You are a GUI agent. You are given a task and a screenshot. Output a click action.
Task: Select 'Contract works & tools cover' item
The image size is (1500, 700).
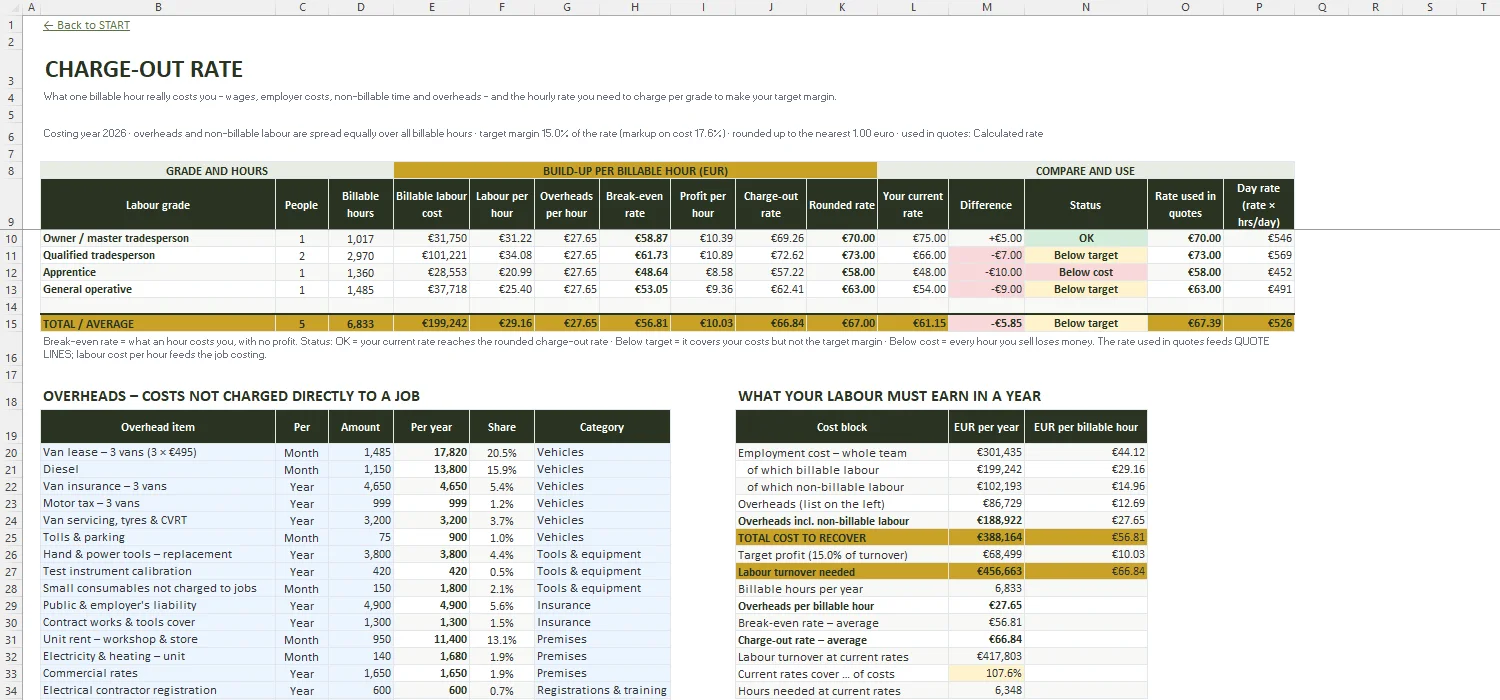[158, 622]
